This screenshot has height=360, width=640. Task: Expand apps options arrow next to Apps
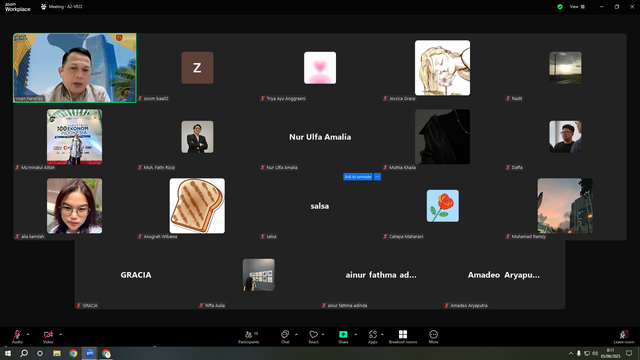pos(382,334)
